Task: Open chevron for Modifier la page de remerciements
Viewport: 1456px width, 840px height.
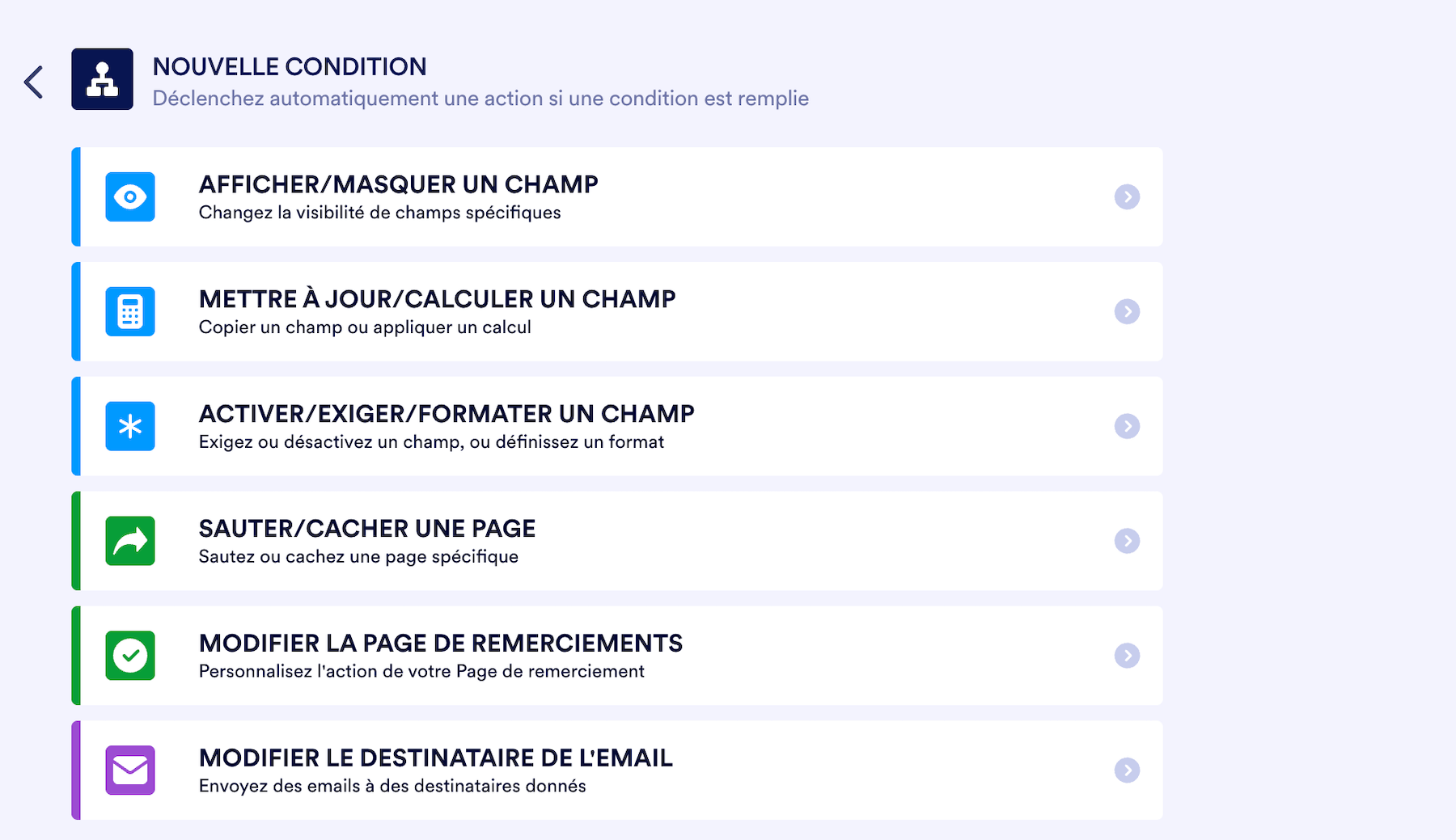Action: pyautogui.click(x=1127, y=656)
